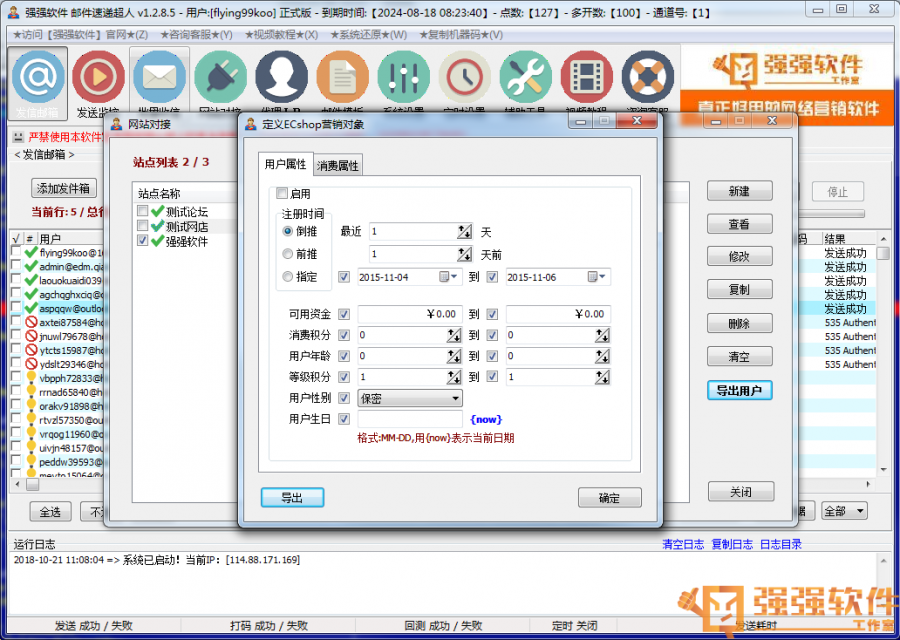Click the 添加发件箱 button
The width and height of the screenshot is (900, 640).
(64, 188)
